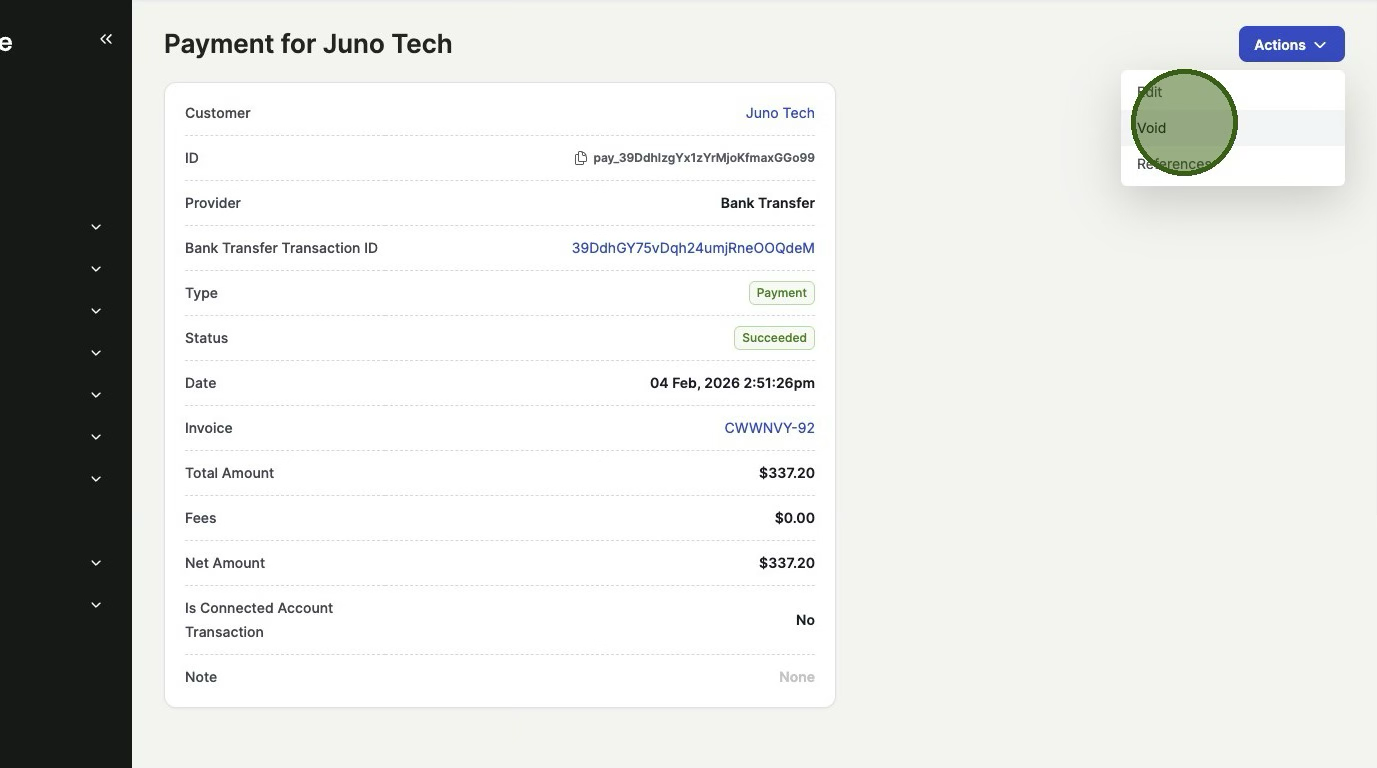This screenshot has width=1377, height=768.
Task: Open Bank Transfer Transaction ID link
Action: [x=692, y=248]
